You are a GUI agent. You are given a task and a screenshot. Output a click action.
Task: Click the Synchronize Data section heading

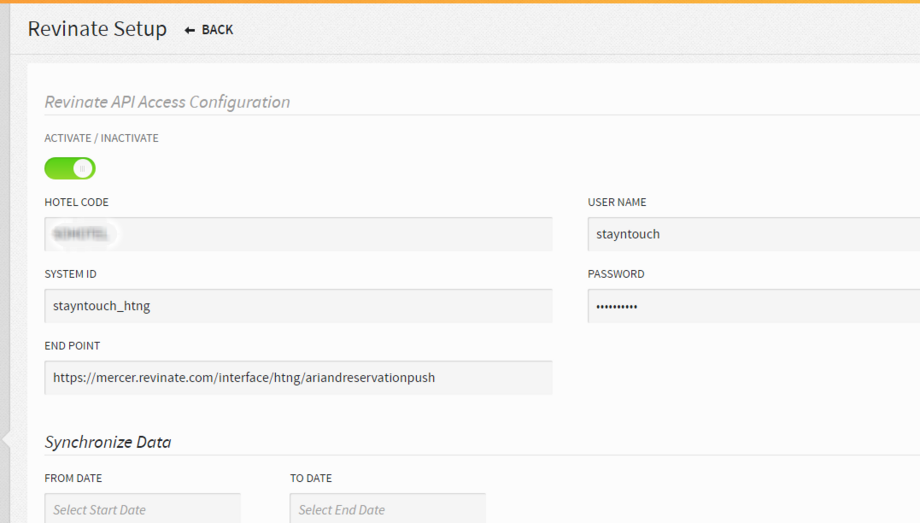pyautogui.click(x=108, y=442)
